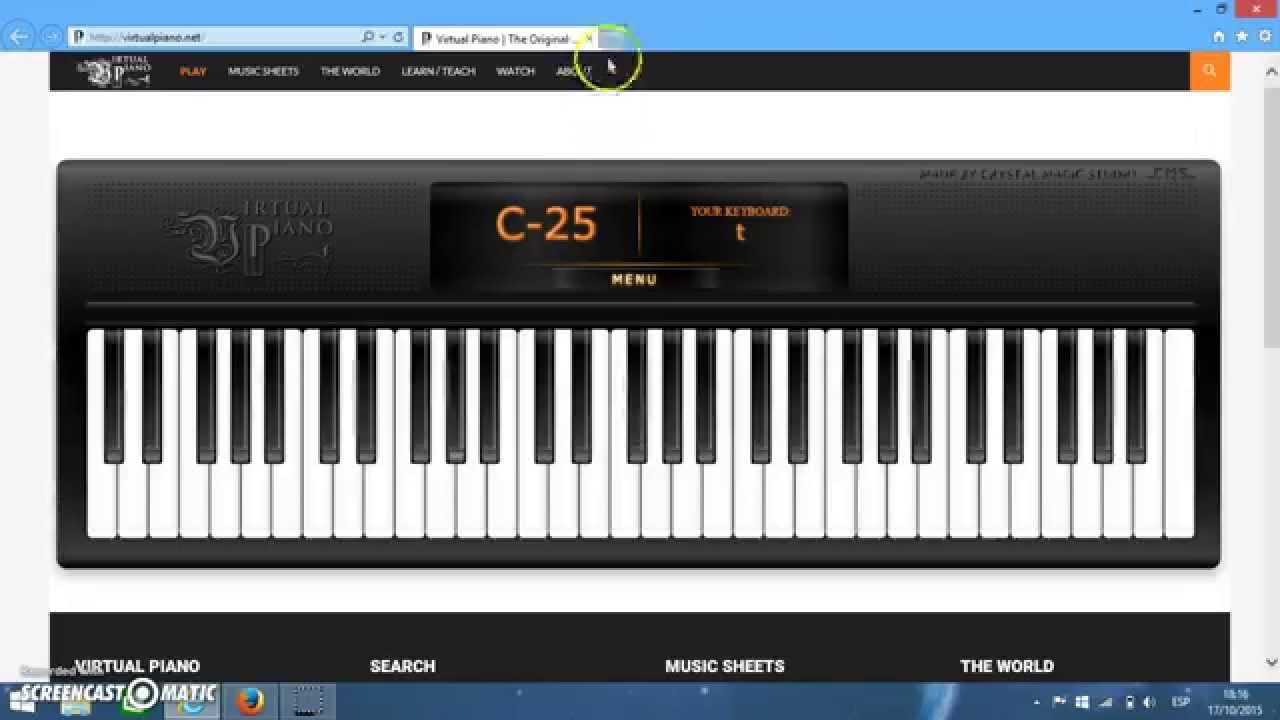Click the Virtual Piano logo in the site header
The height and width of the screenshot is (720, 1280).
click(114, 71)
